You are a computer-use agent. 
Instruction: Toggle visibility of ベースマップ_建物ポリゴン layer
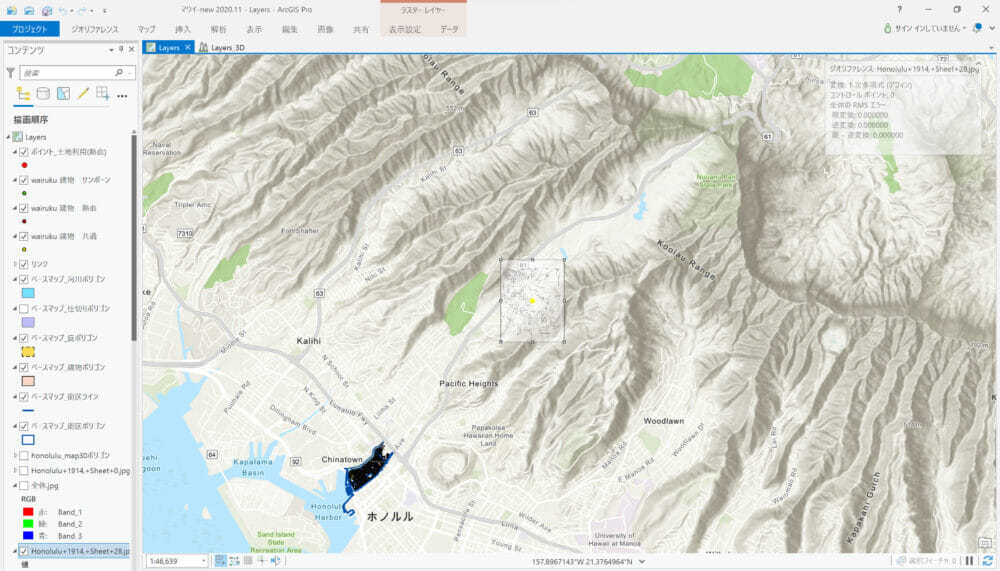tap(24, 367)
